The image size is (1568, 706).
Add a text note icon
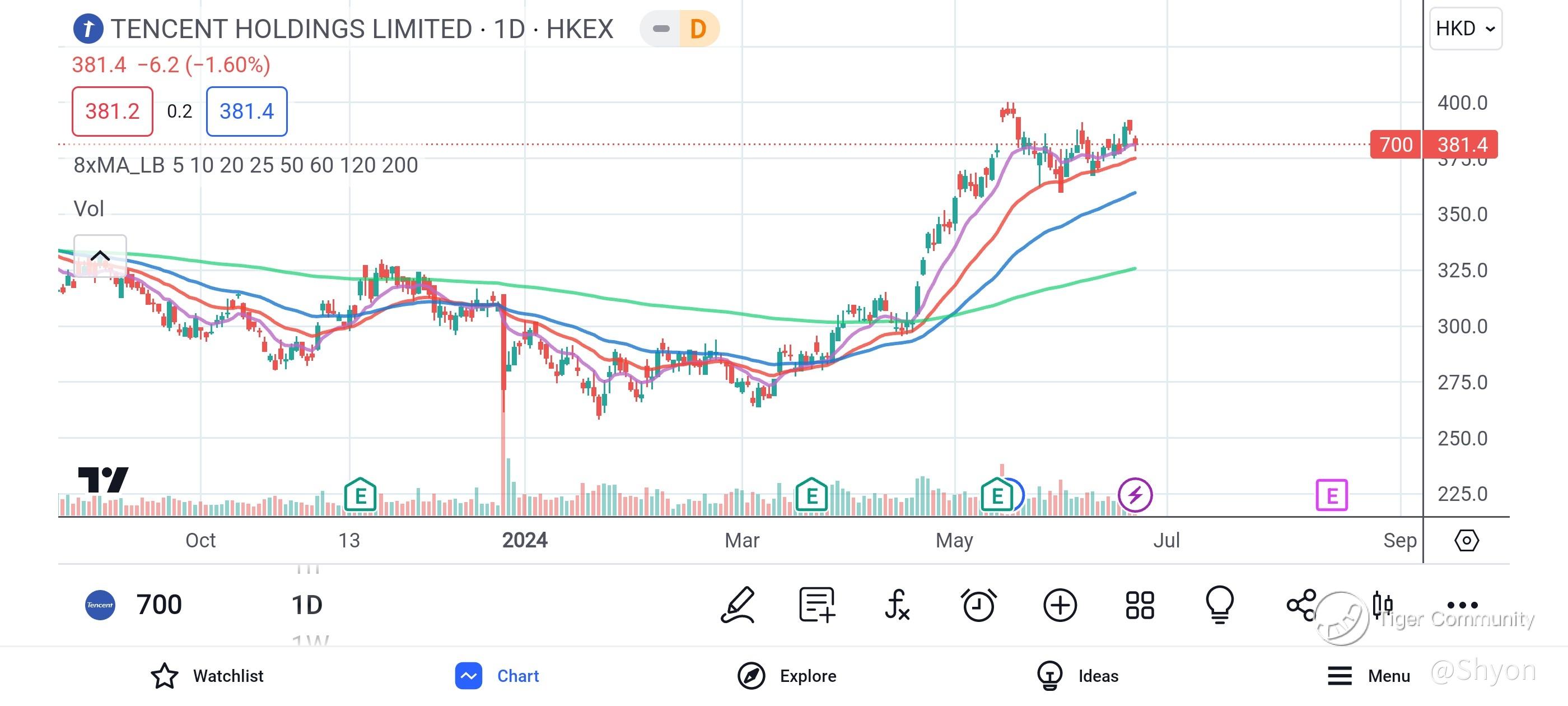[x=816, y=605]
